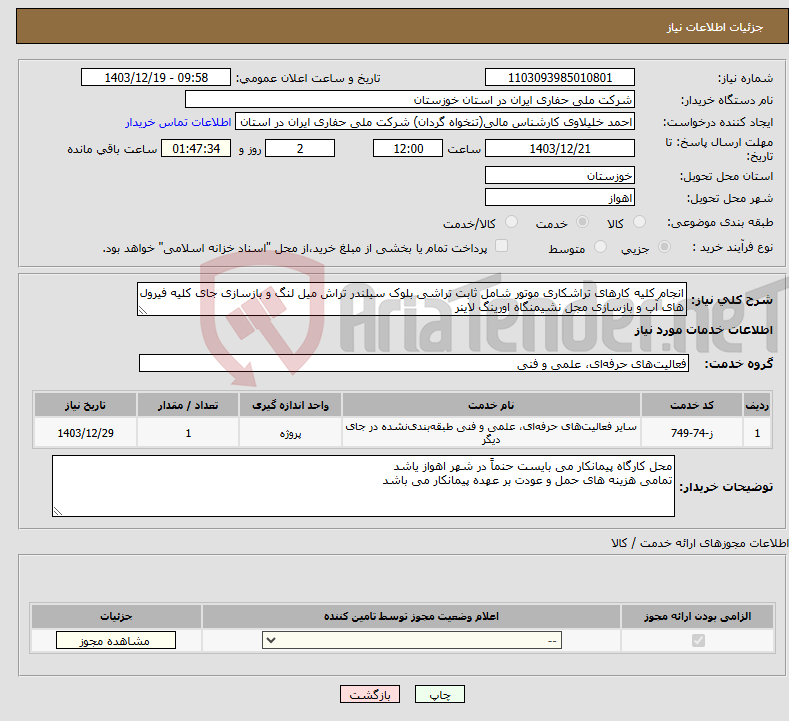The image size is (789, 721).
Task: Select the متوسط purchase type radio
Action: click(600, 247)
